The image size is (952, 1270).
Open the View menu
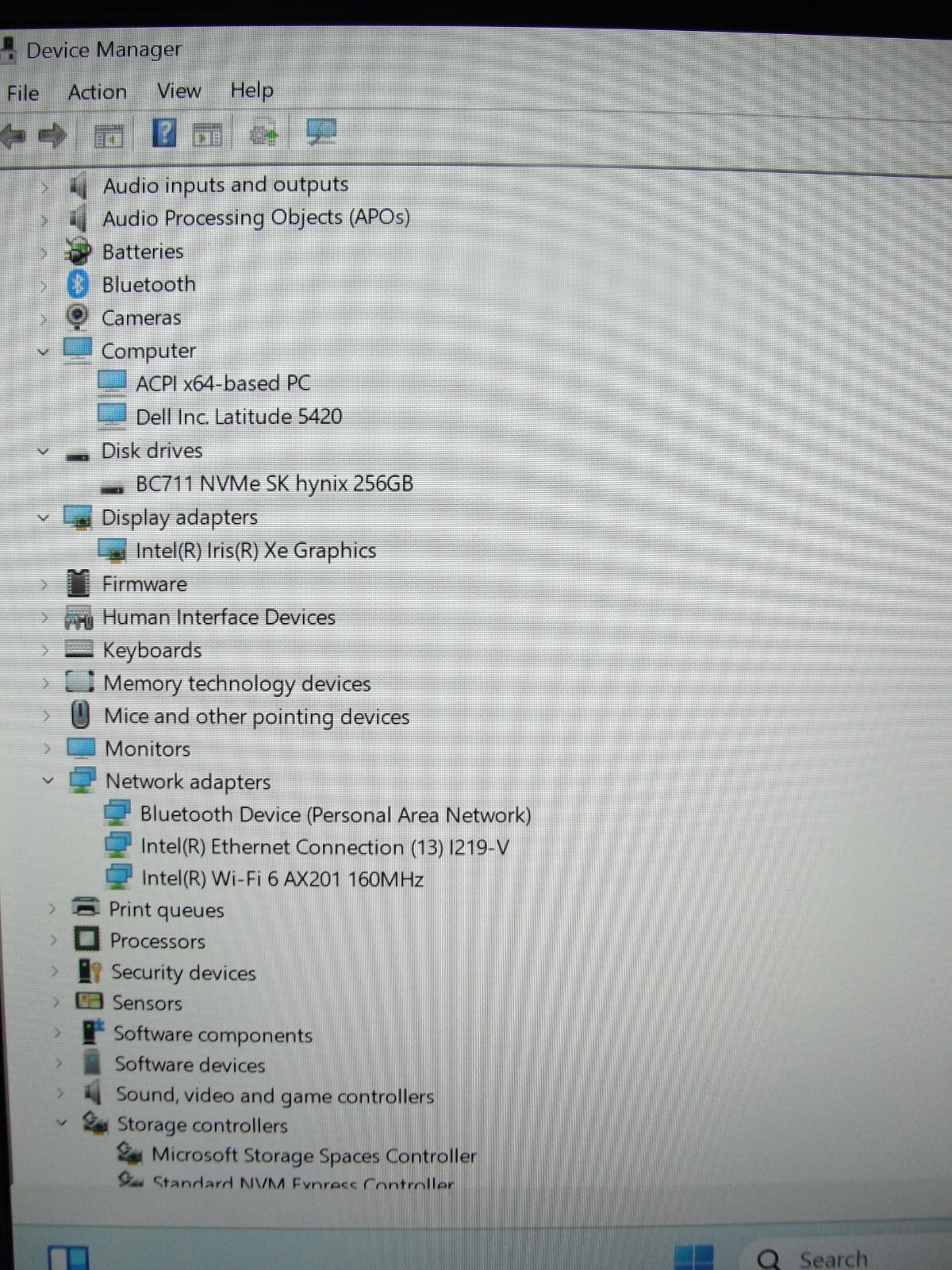click(178, 90)
